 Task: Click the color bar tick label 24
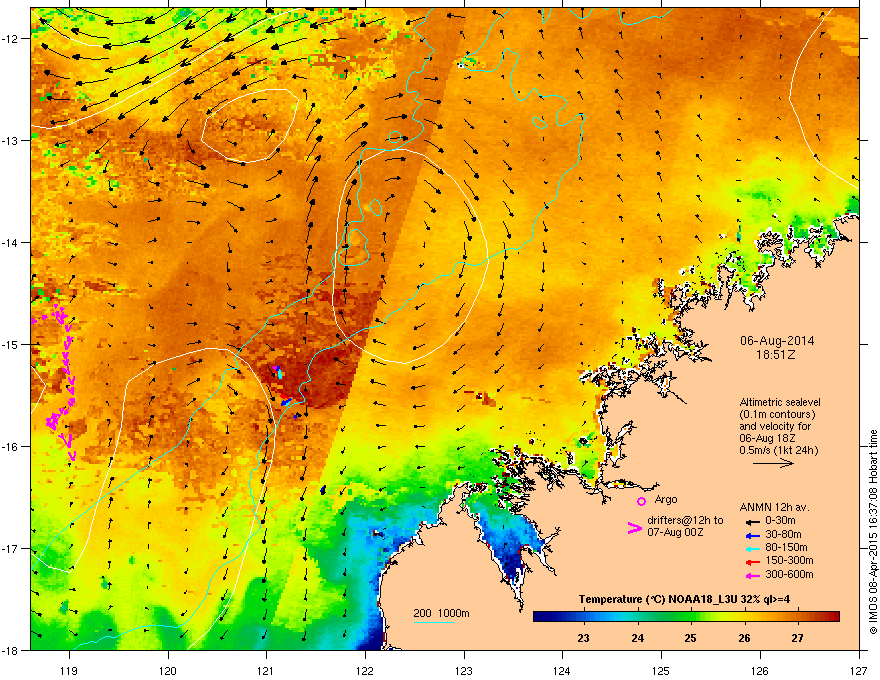[x=638, y=638]
